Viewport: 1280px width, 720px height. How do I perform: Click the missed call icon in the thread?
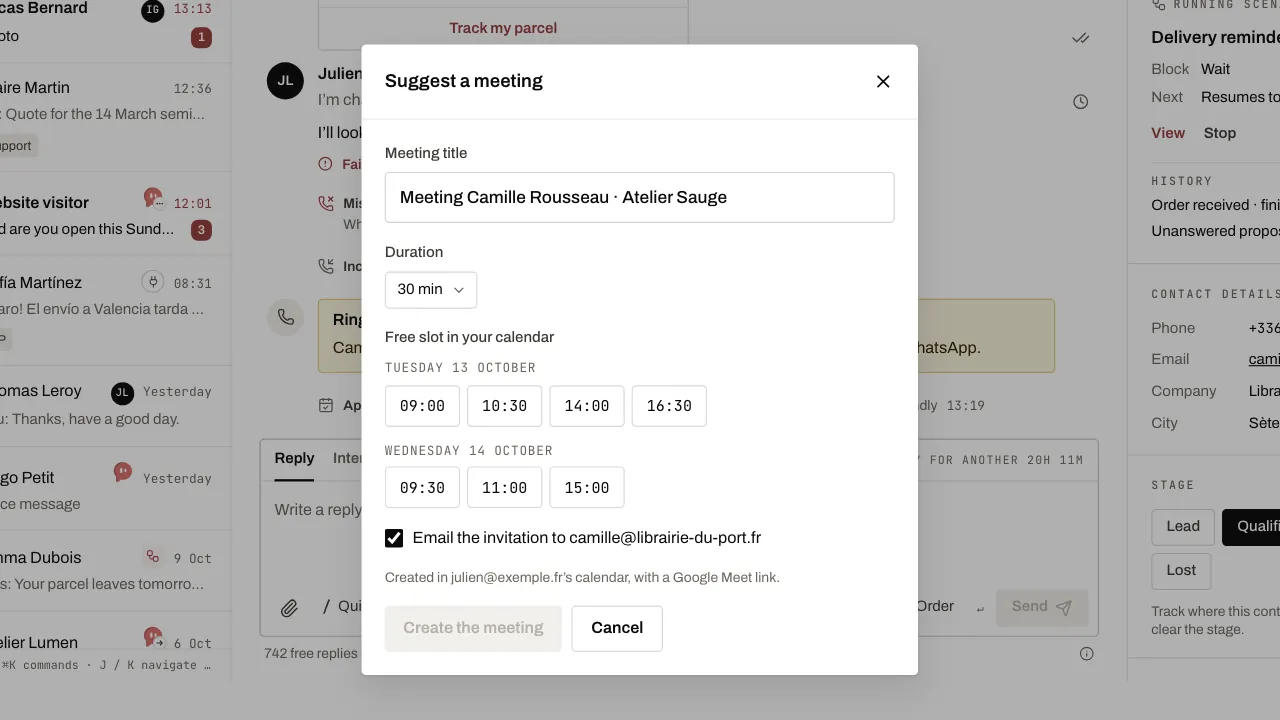326,203
